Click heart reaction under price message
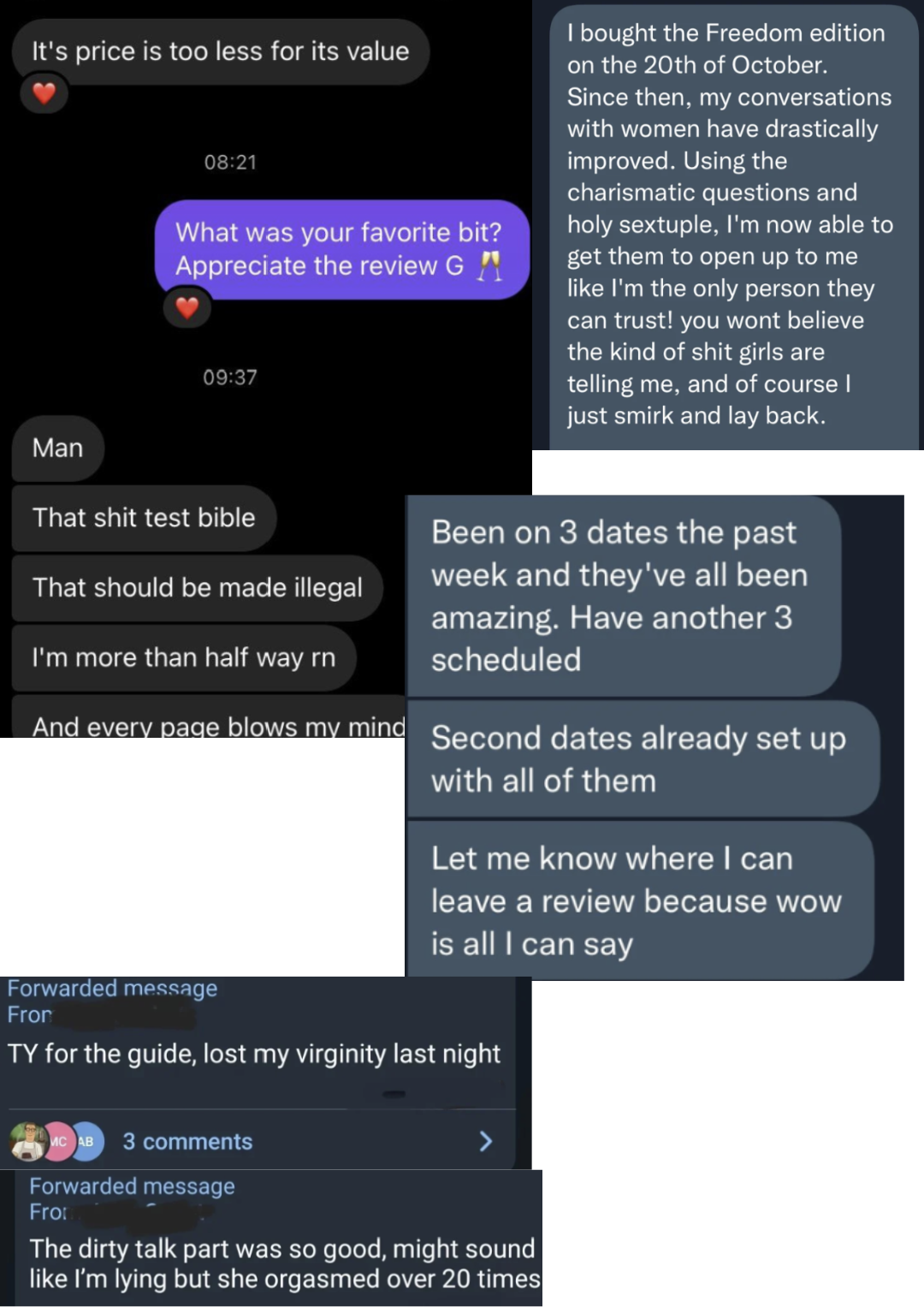This screenshot has width=924, height=1307. tap(44, 92)
